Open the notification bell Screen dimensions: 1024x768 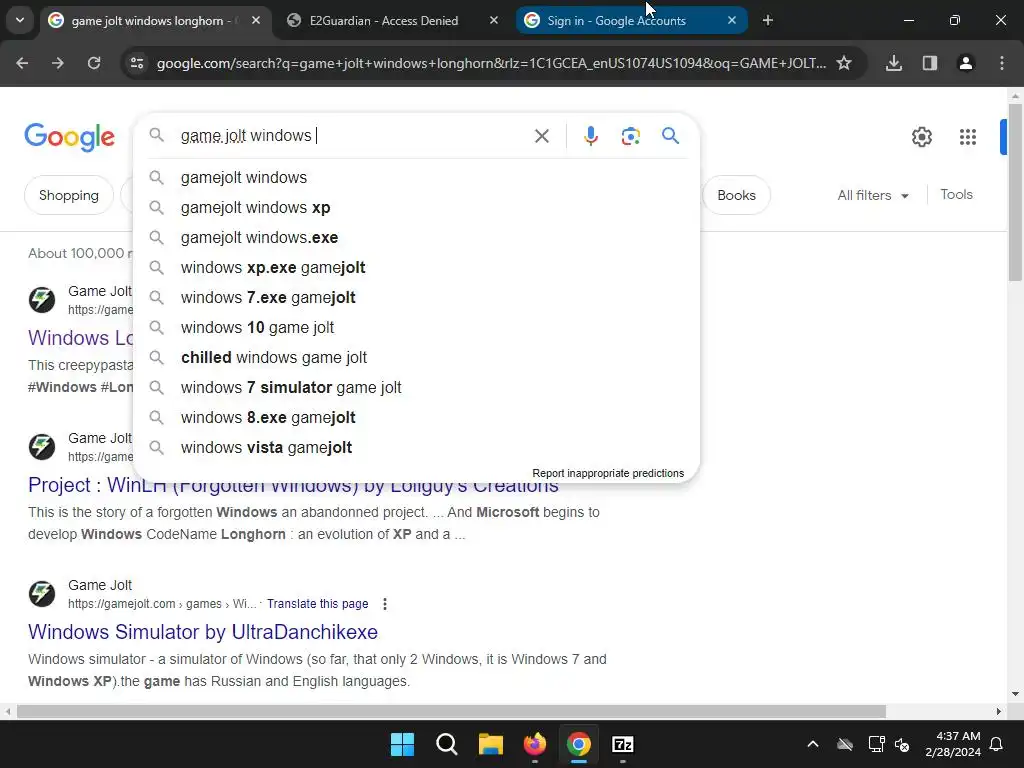coord(997,744)
